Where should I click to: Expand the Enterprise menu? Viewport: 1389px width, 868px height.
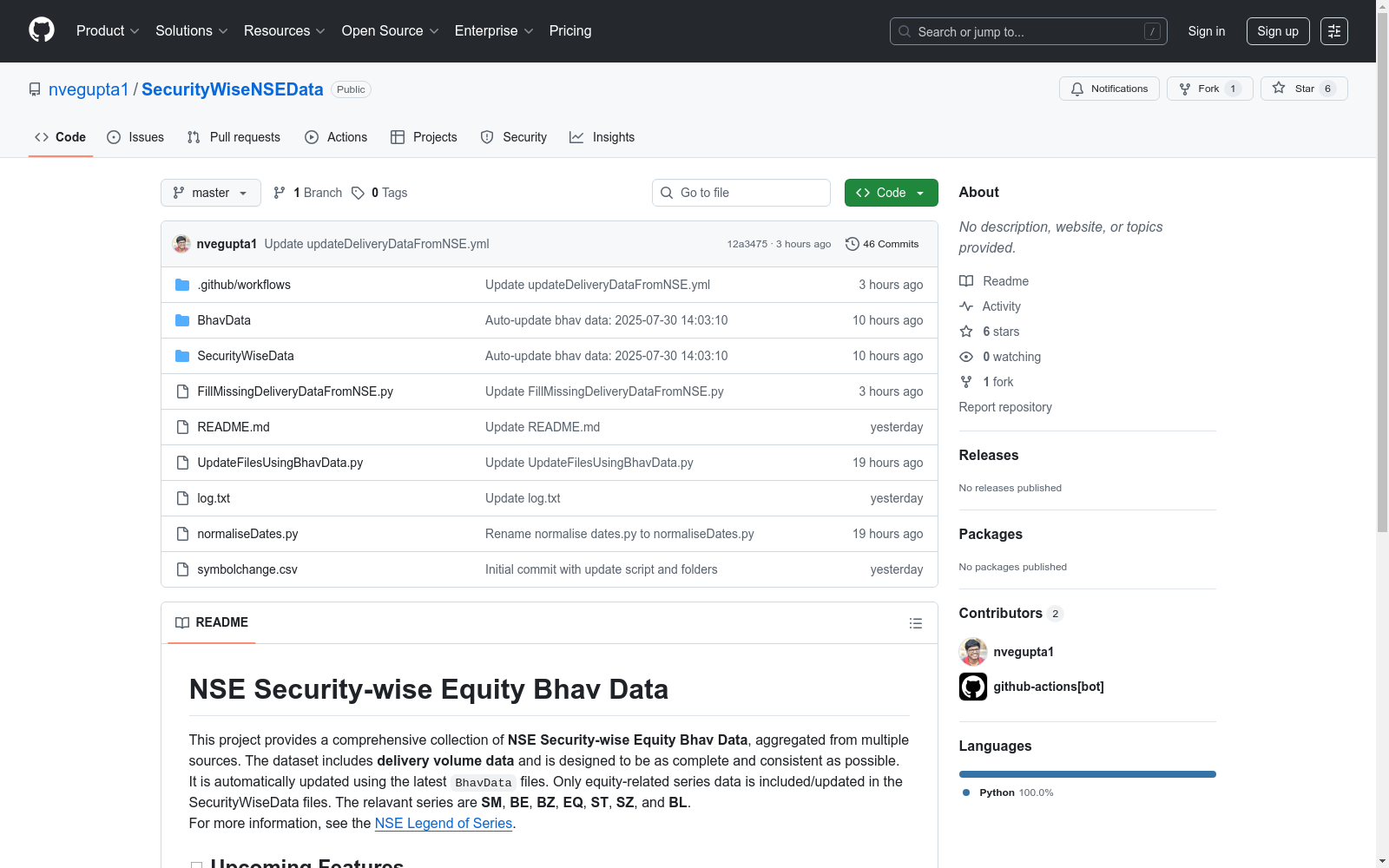point(494,31)
